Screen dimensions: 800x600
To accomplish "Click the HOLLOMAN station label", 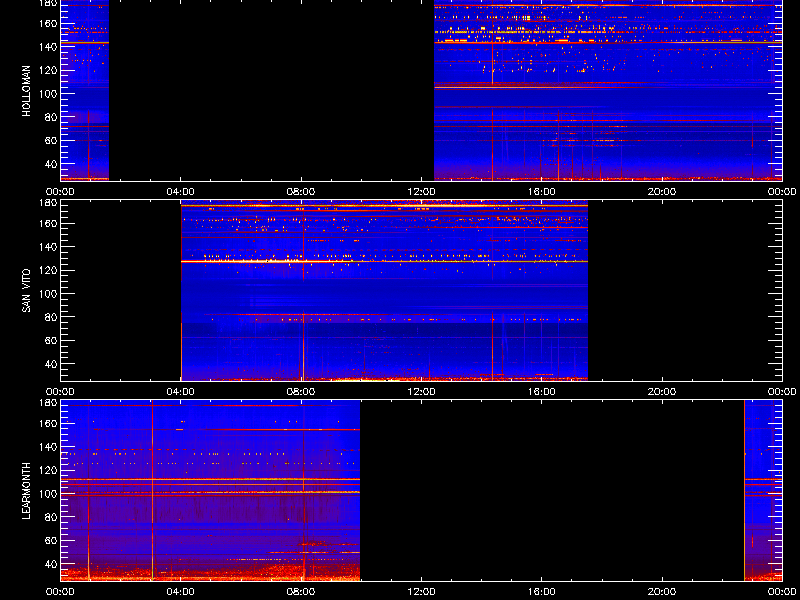I will coord(27,91).
